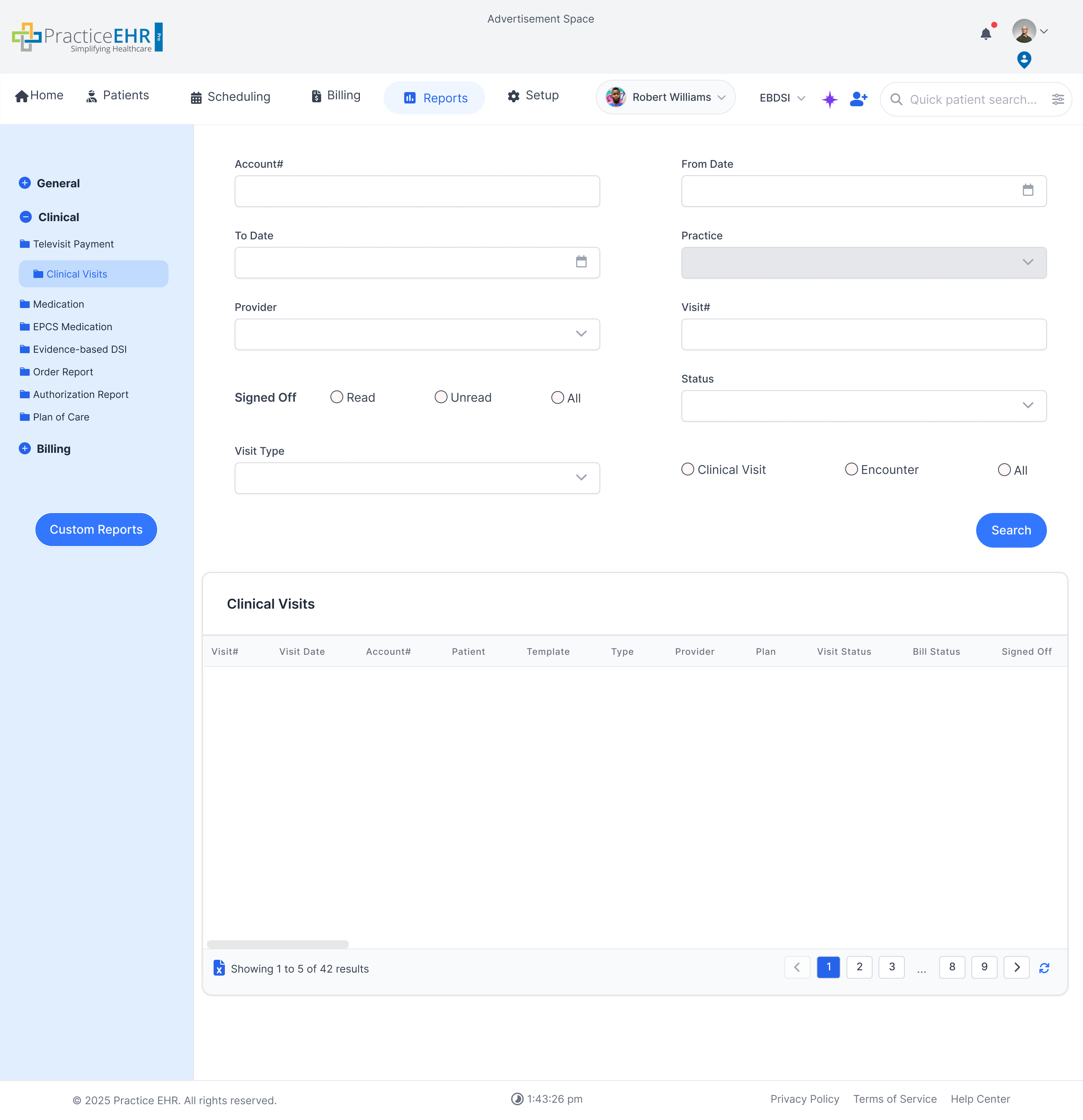The image size is (1083, 1120).
Task: Click the purple AI sparkle icon
Action: click(x=830, y=99)
